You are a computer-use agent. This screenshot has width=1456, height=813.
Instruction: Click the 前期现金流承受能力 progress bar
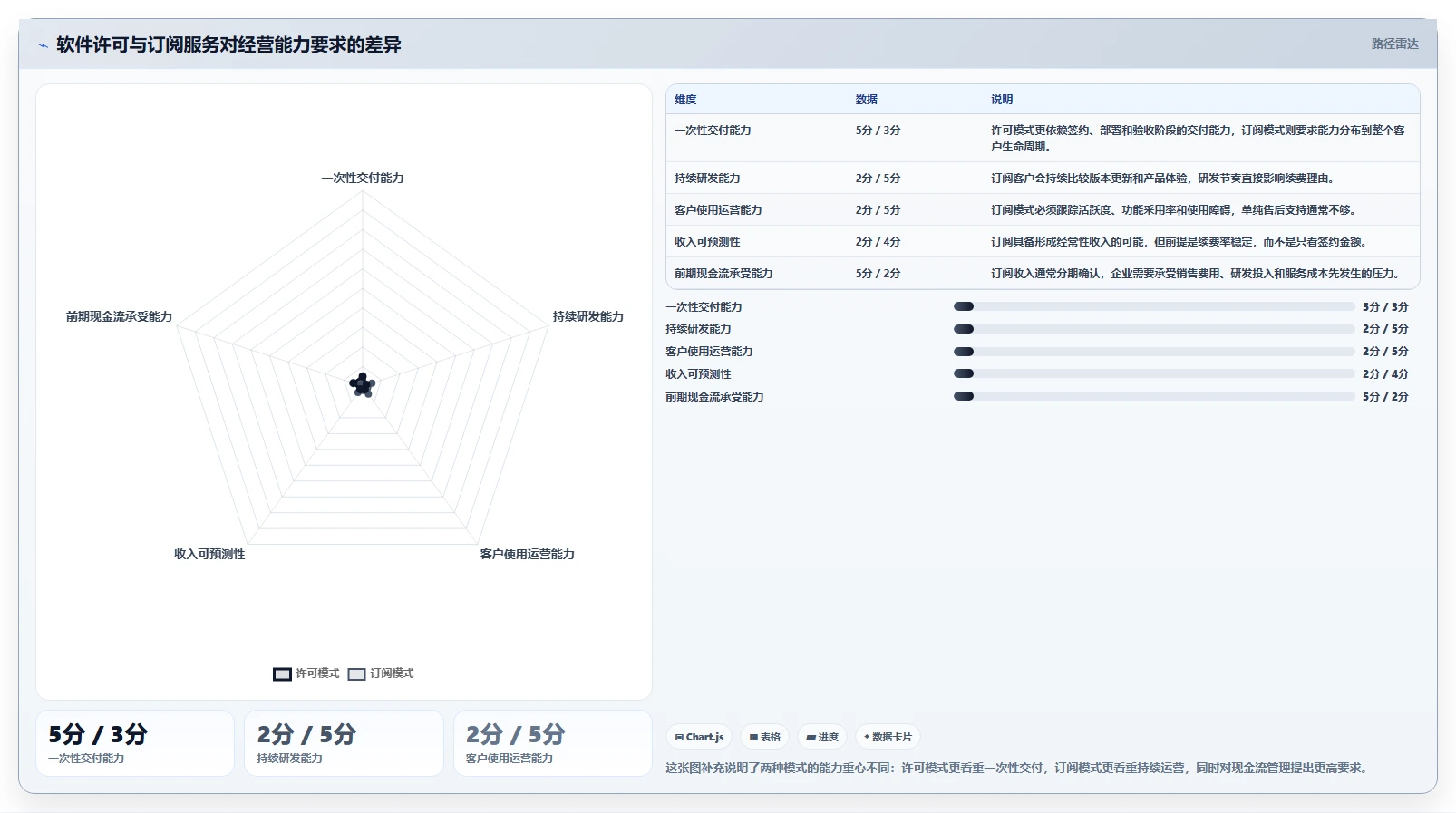coord(1153,396)
